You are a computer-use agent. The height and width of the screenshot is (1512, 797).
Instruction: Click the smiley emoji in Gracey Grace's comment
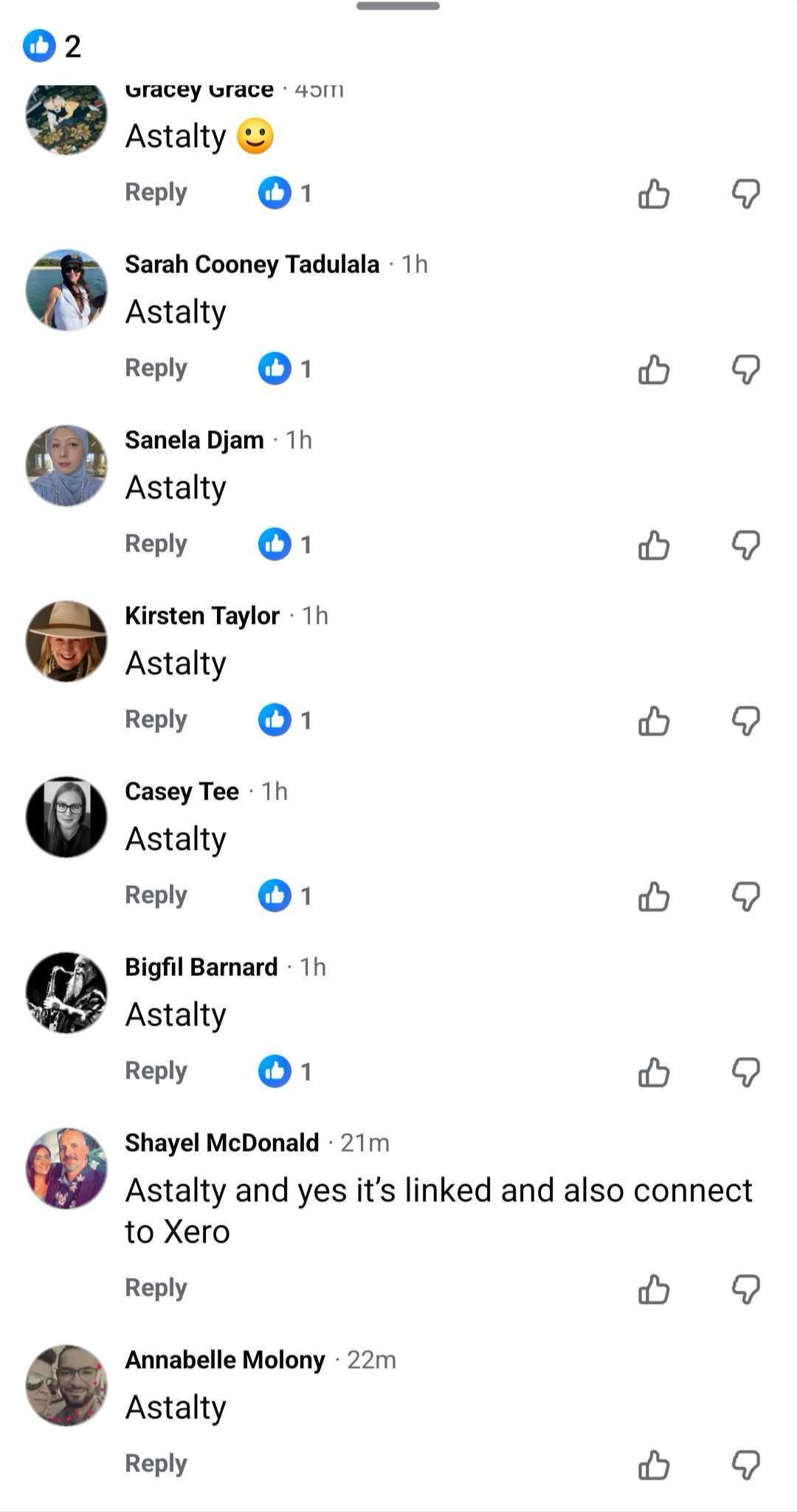point(254,136)
